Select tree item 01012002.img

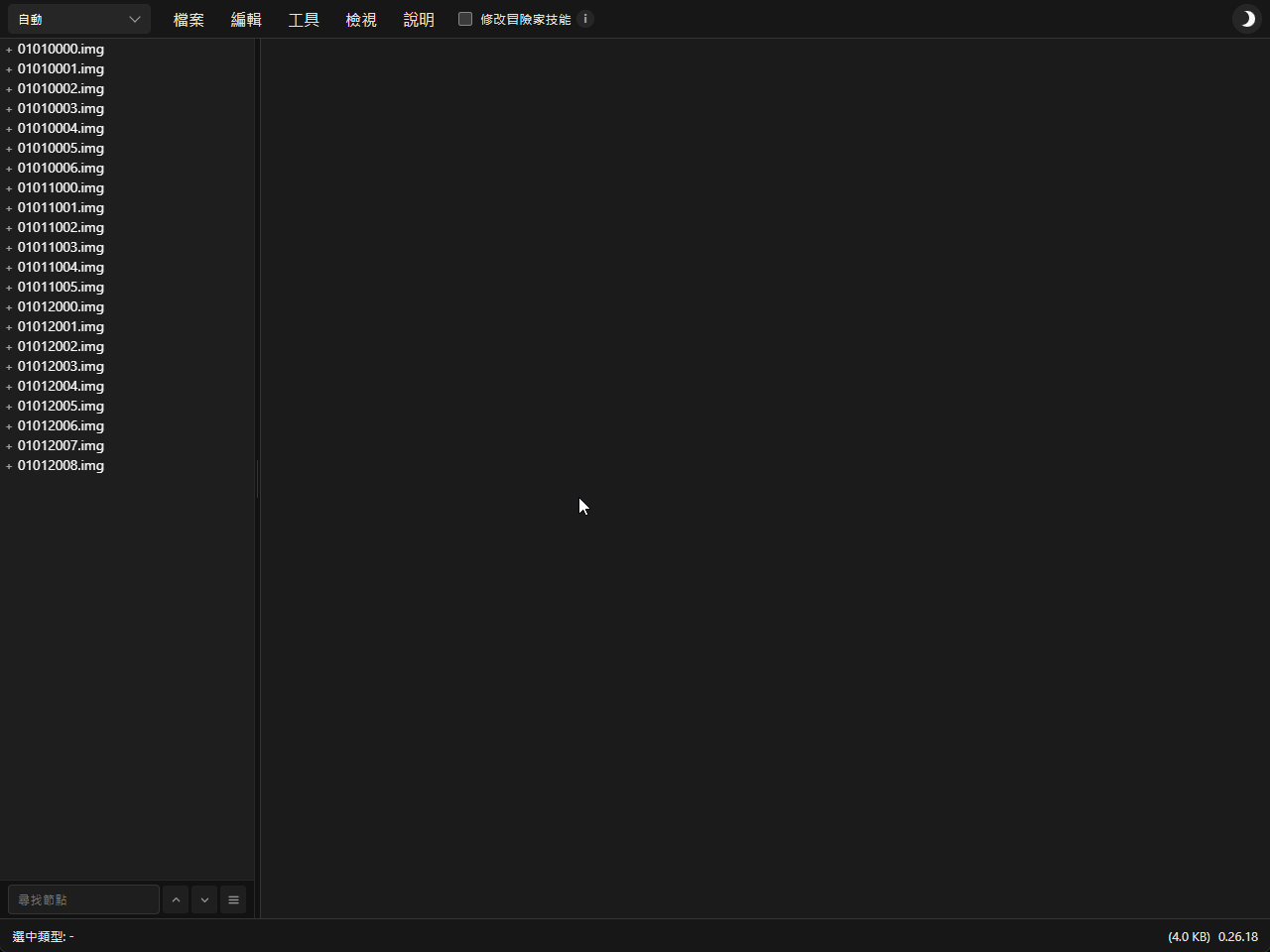61,346
